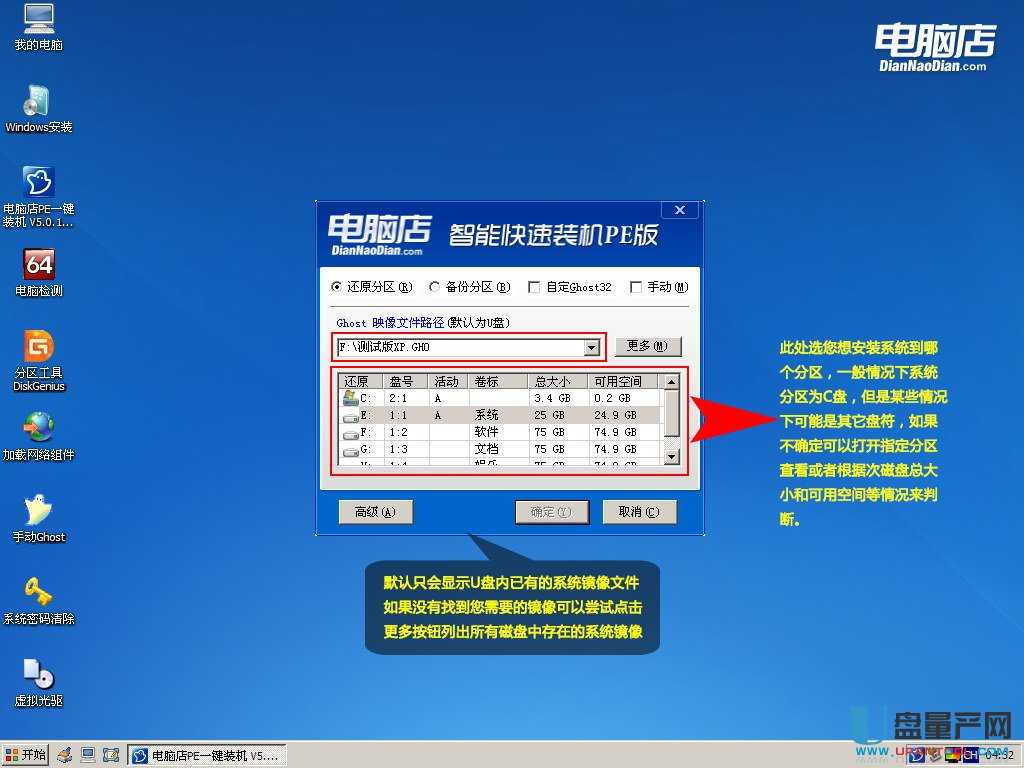1024x768 pixels.
Task: Launch the Windows安装 desktop shortcut
Action: [x=39, y=108]
